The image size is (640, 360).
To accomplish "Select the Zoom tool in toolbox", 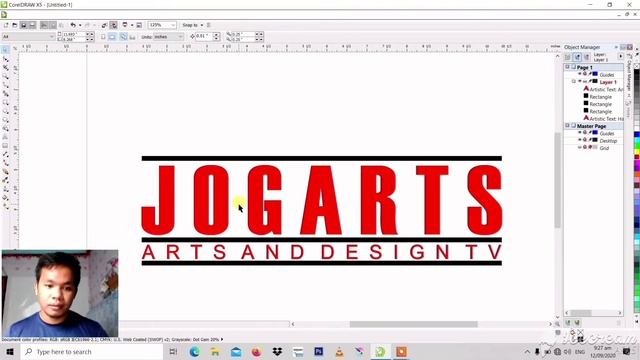I will click(x=5, y=76).
